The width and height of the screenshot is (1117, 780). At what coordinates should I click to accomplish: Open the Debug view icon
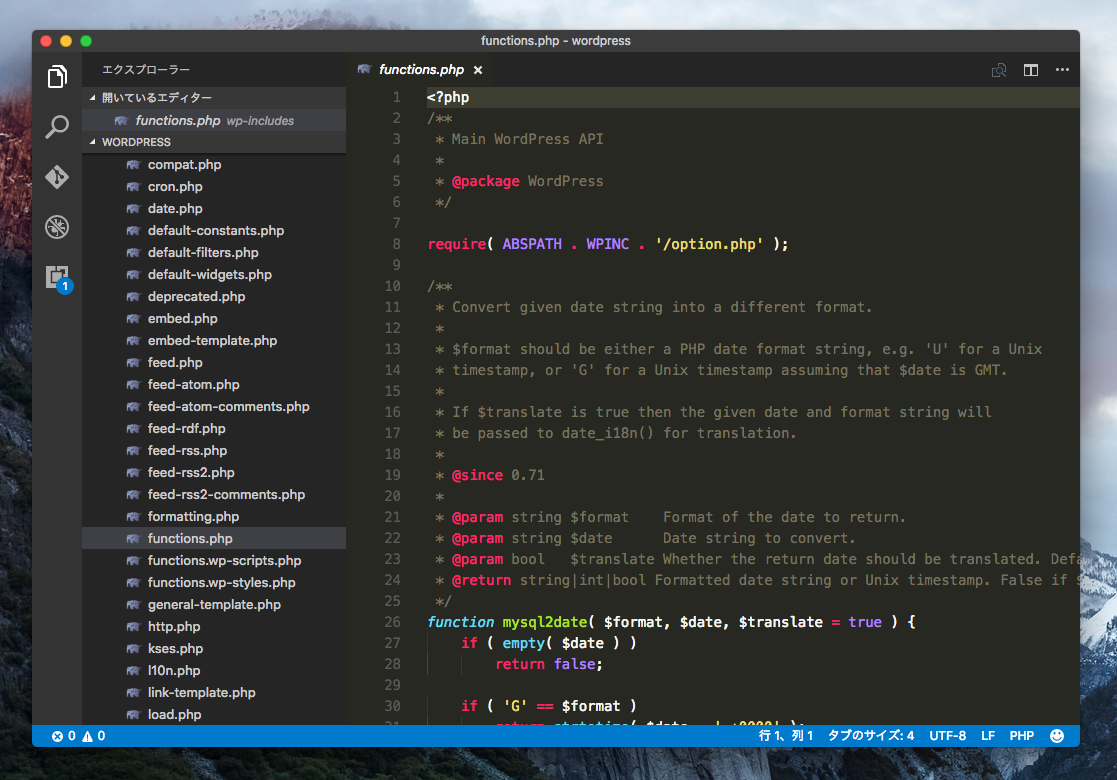coord(57,227)
